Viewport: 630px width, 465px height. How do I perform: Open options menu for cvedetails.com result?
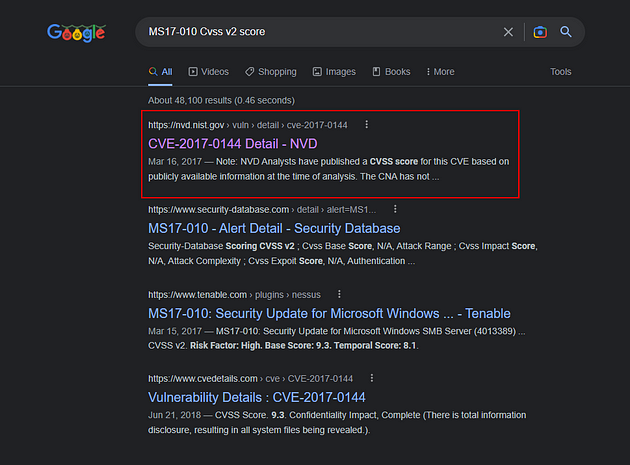372,378
